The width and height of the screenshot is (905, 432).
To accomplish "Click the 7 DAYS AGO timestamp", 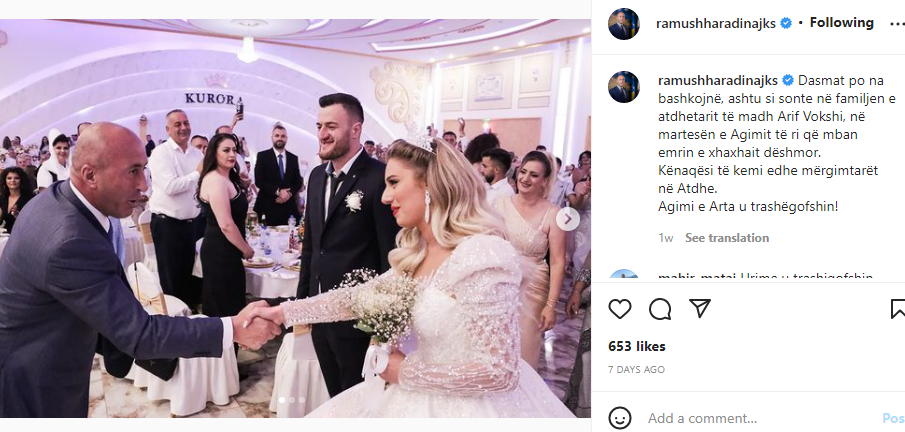I will tap(637, 370).
